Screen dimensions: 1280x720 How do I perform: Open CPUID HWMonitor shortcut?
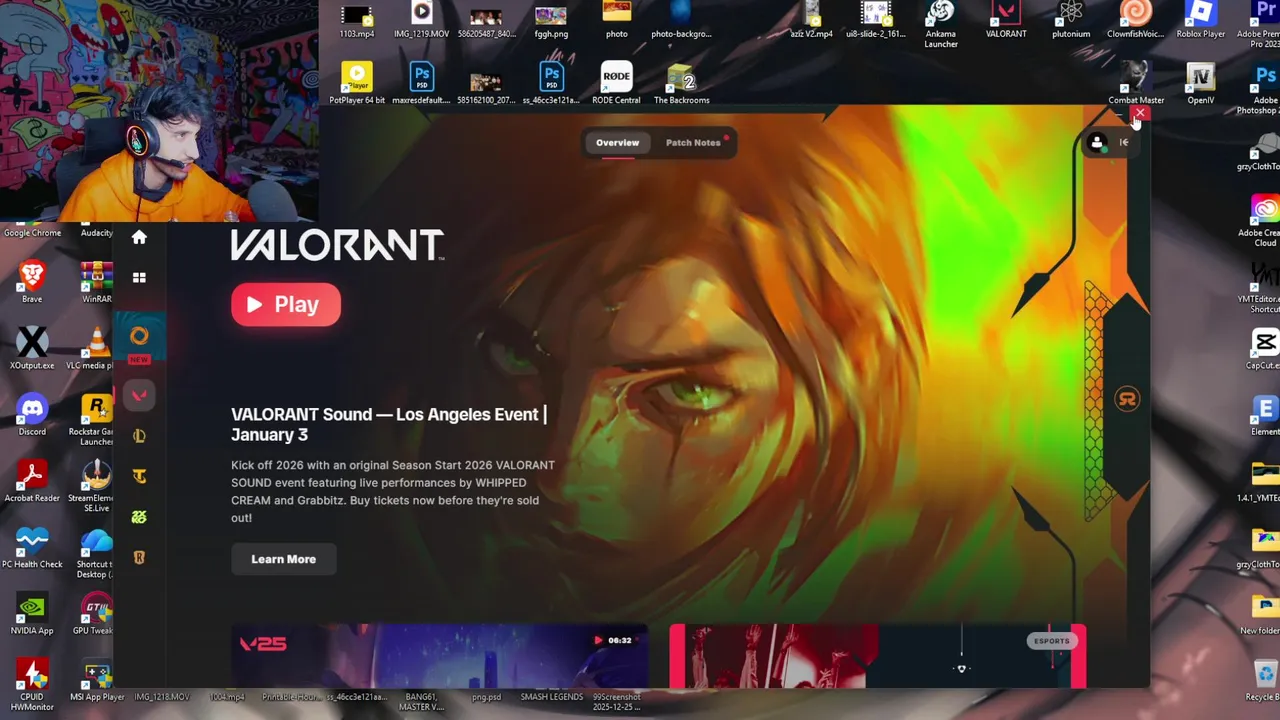(x=32, y=685)
